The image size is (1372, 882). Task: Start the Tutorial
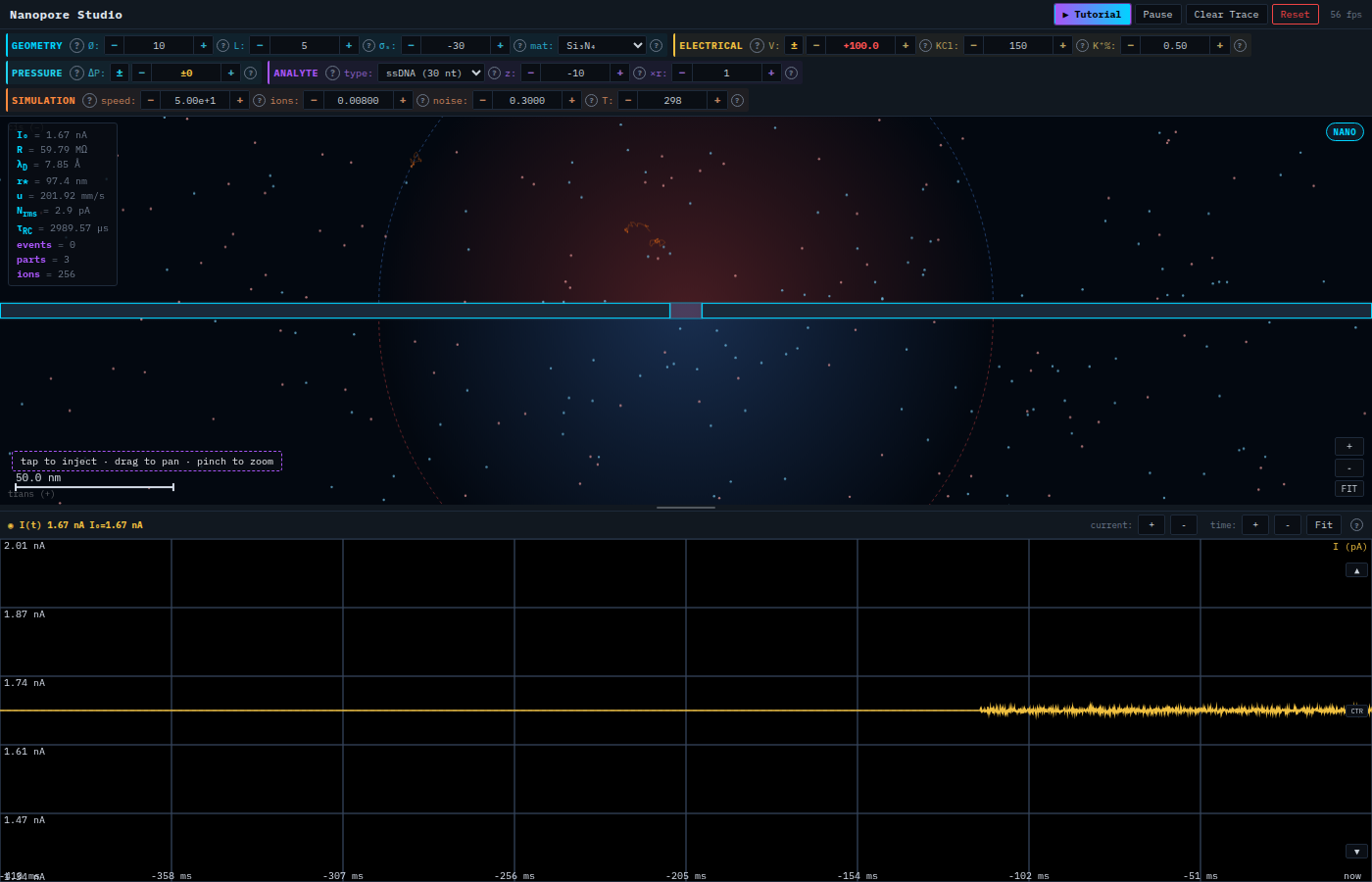click(x=1092, y=15)
